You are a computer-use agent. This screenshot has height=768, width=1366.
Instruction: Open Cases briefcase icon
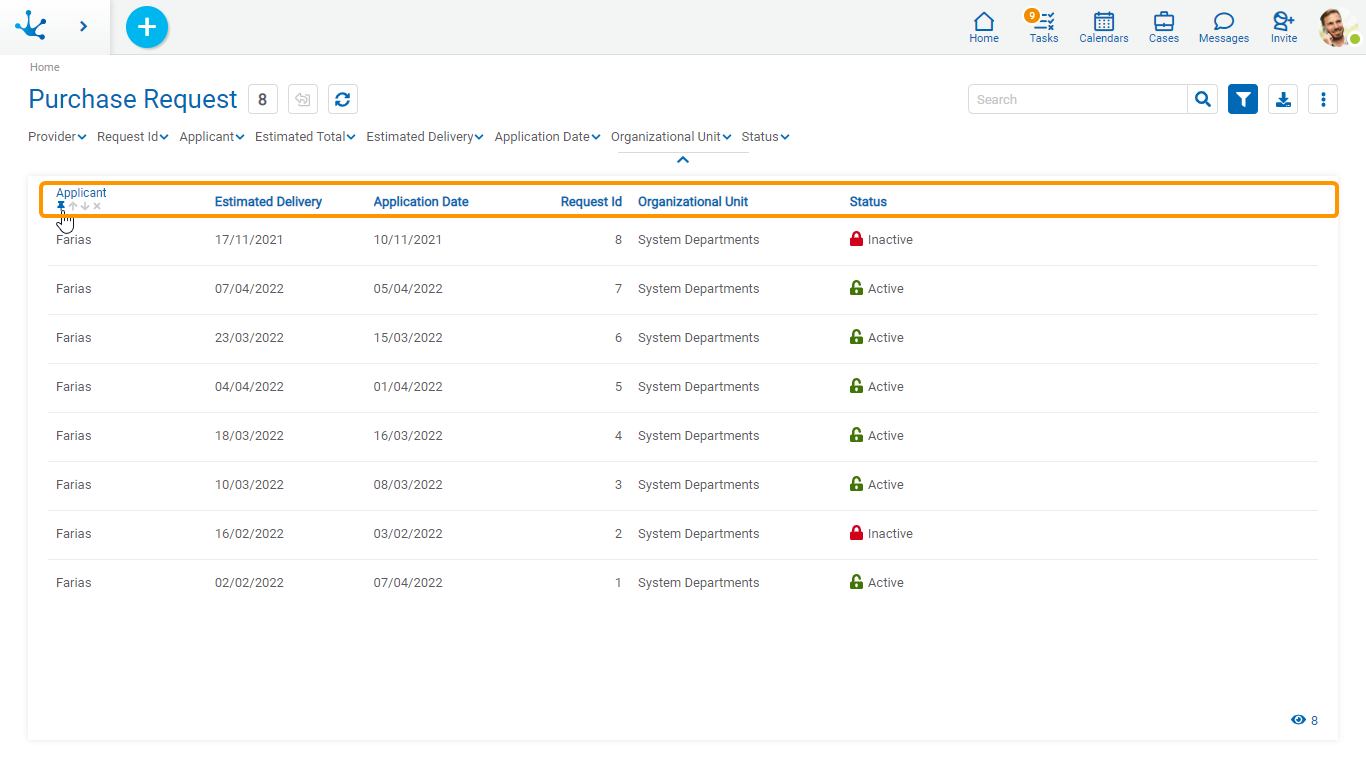click(1164, 27)
